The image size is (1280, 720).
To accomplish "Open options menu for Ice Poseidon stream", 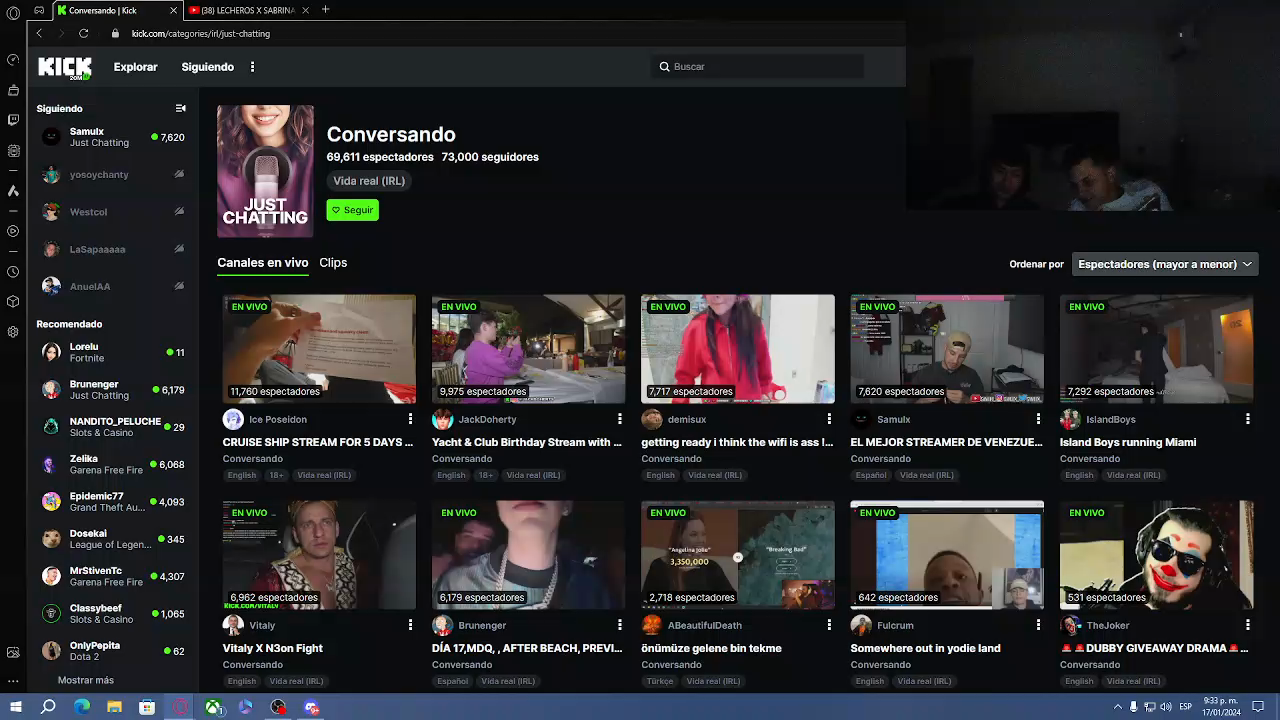I will click(x=410, y=419).
